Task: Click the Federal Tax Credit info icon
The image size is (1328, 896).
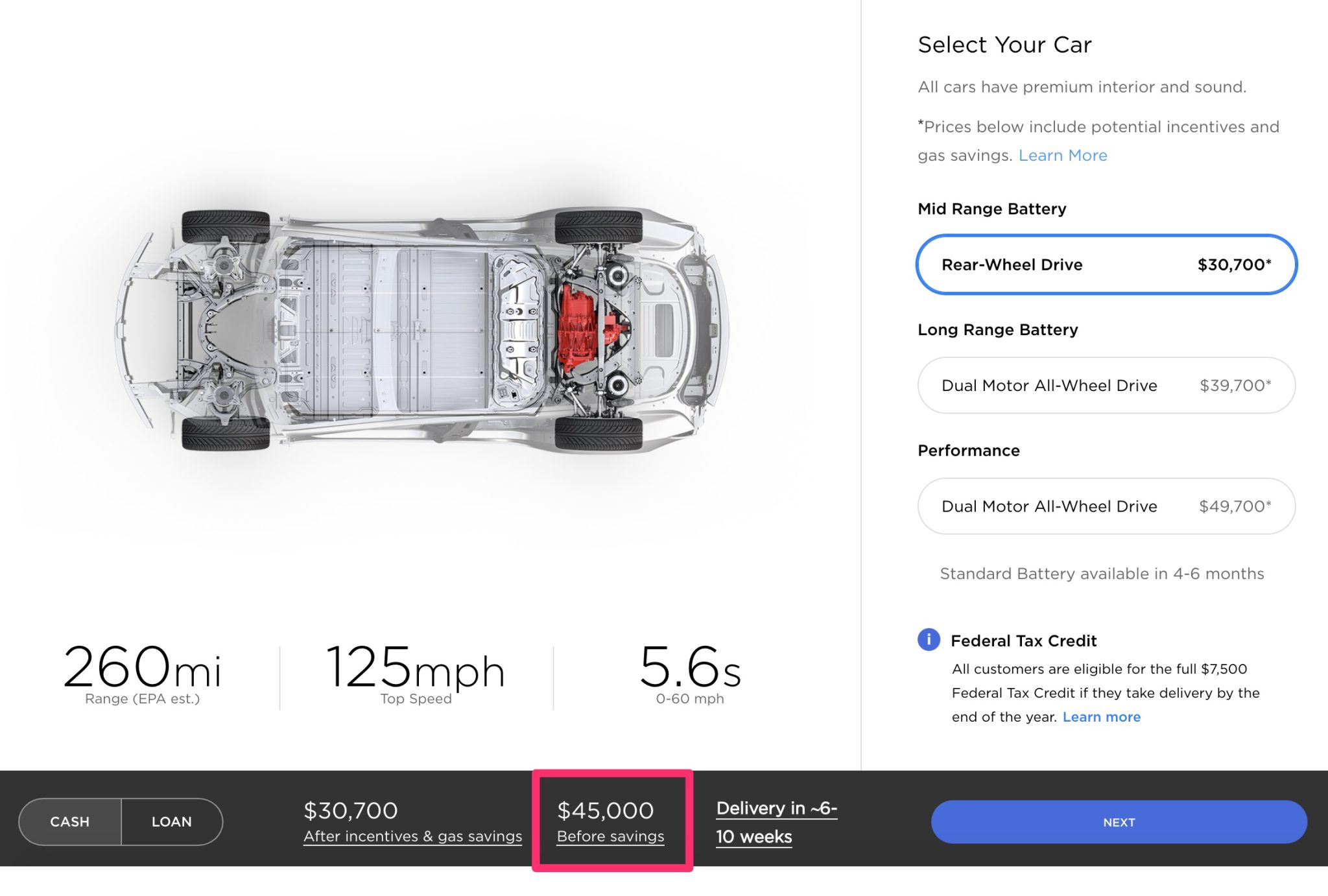Action: [929, 640]
